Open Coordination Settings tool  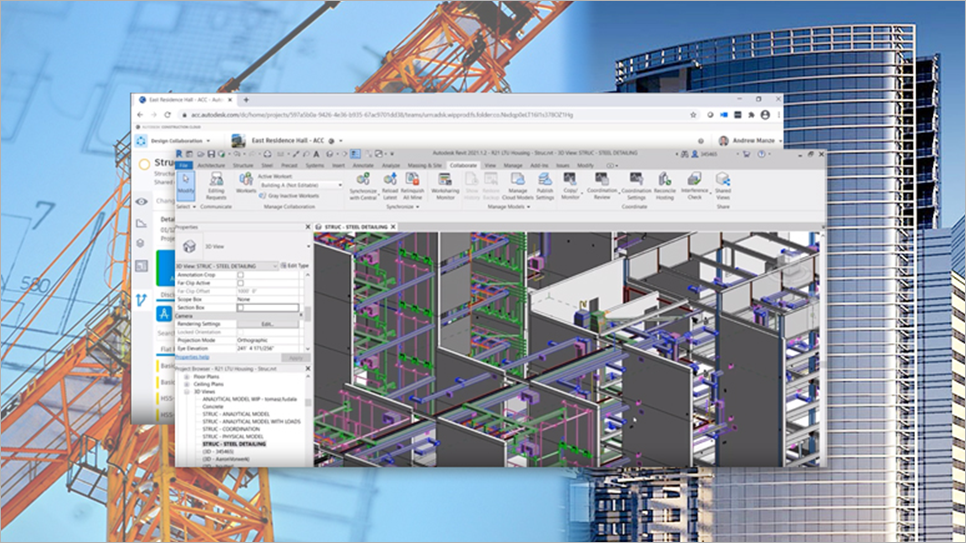tap(636, 186)
